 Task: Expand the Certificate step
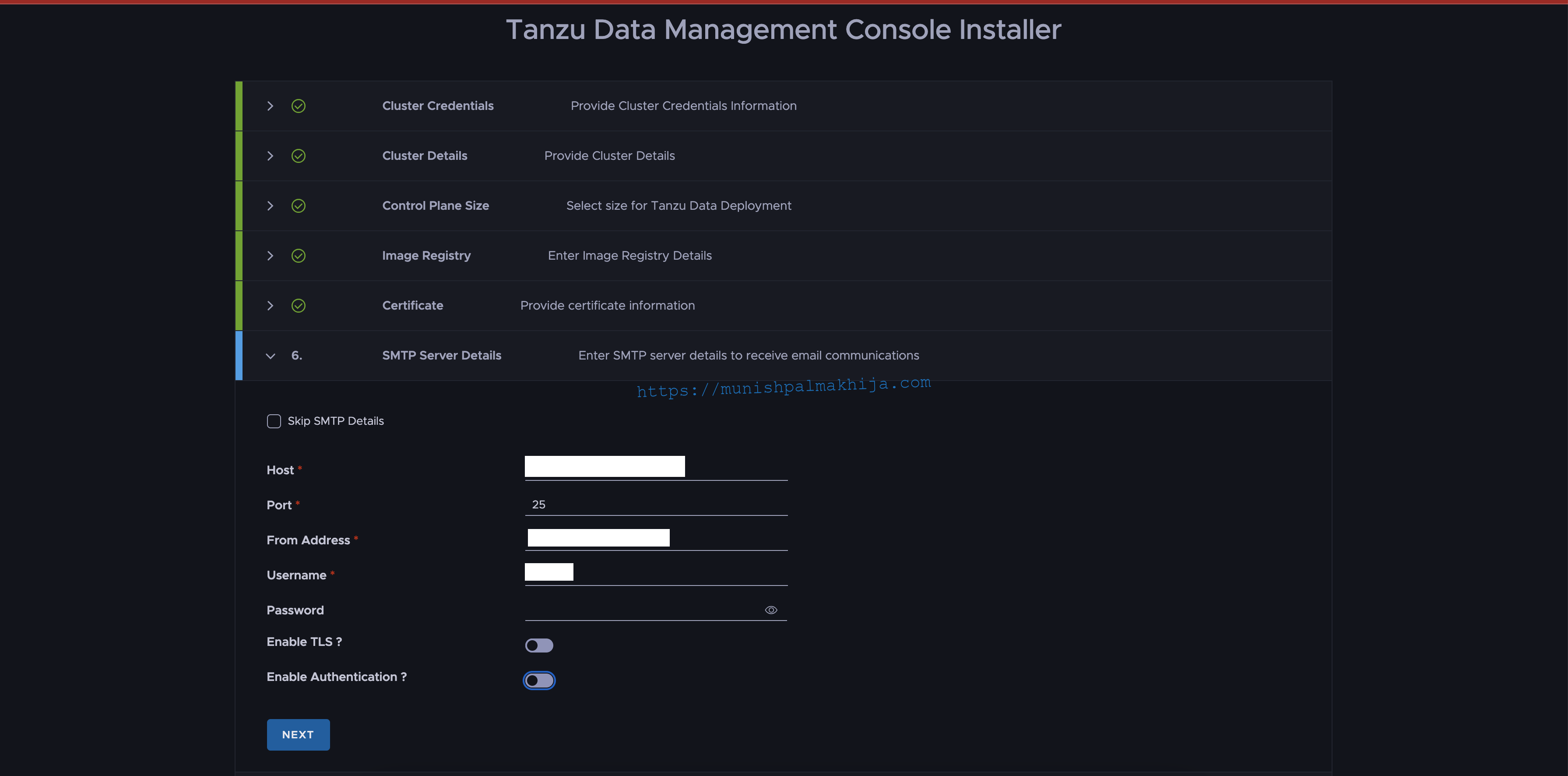tap(270, 306)
